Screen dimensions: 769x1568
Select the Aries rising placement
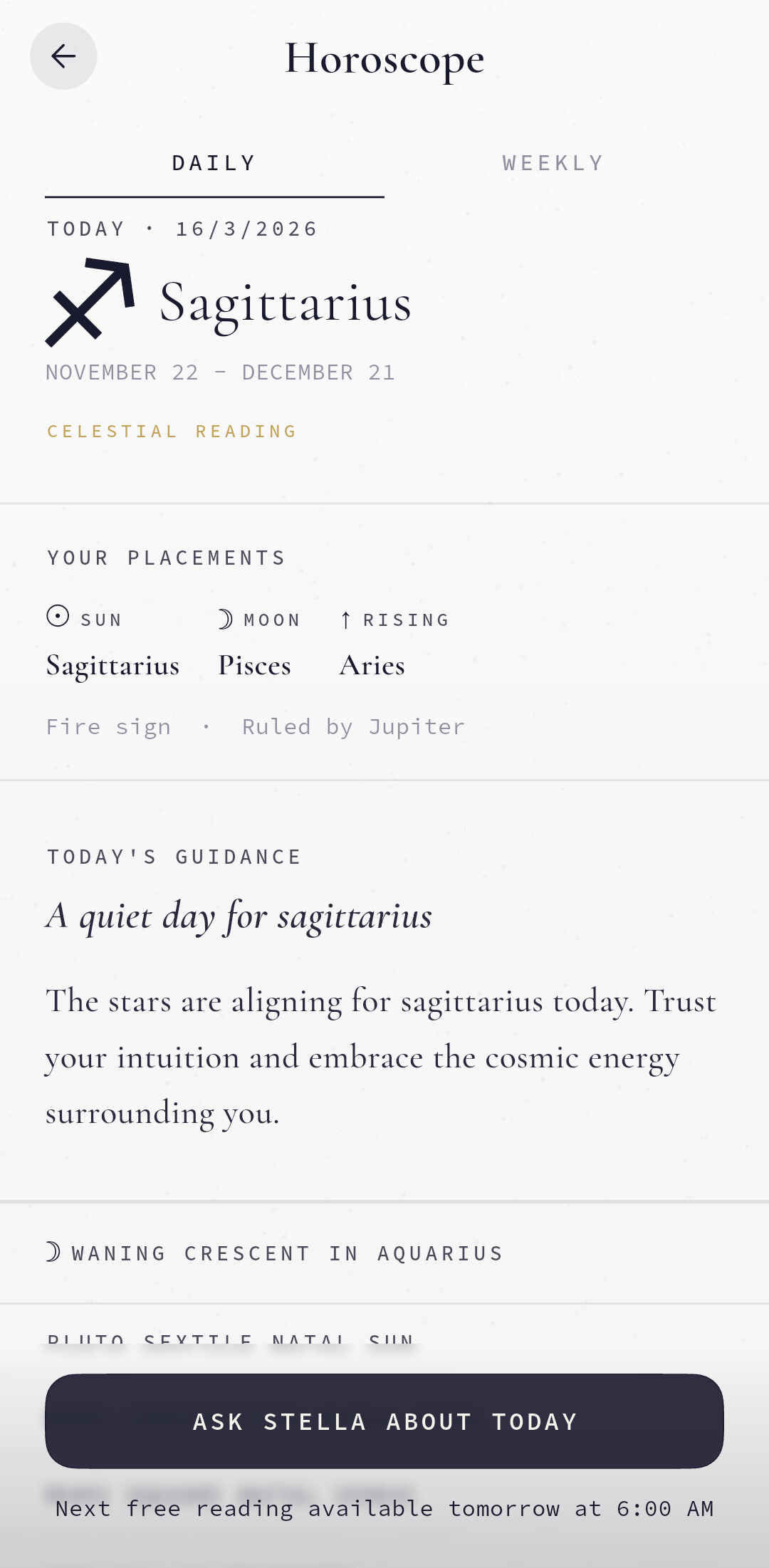pyautogui.click(x=372, y=666)
